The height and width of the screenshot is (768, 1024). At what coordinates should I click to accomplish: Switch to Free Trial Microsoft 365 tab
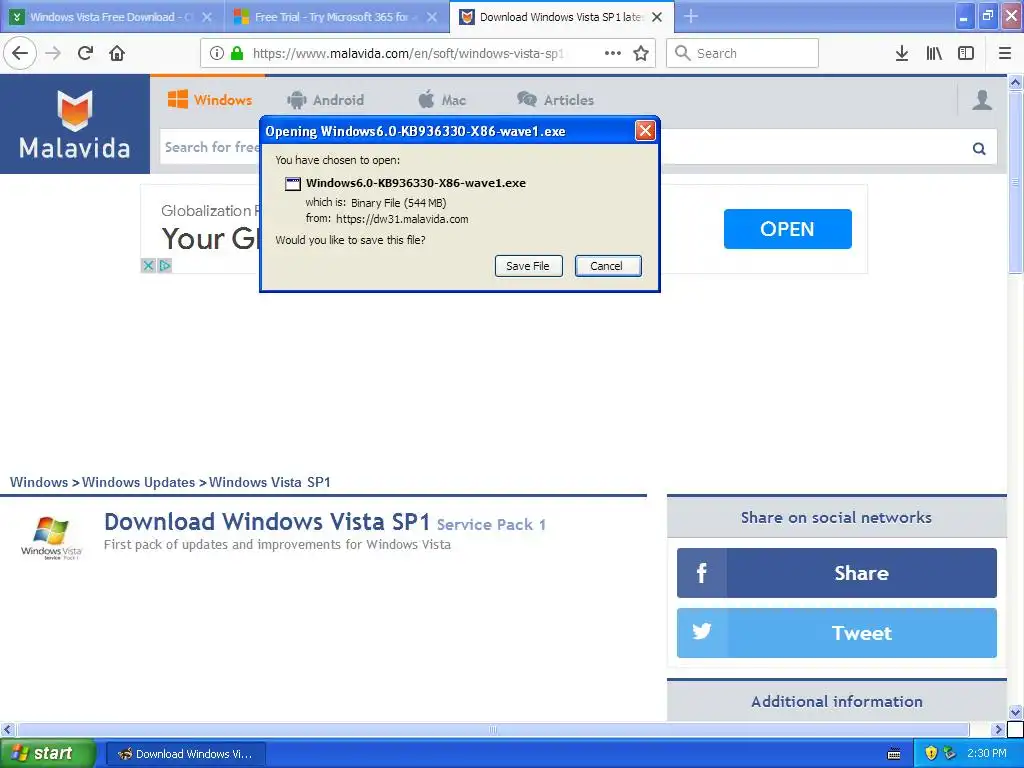tap(336, 17)
